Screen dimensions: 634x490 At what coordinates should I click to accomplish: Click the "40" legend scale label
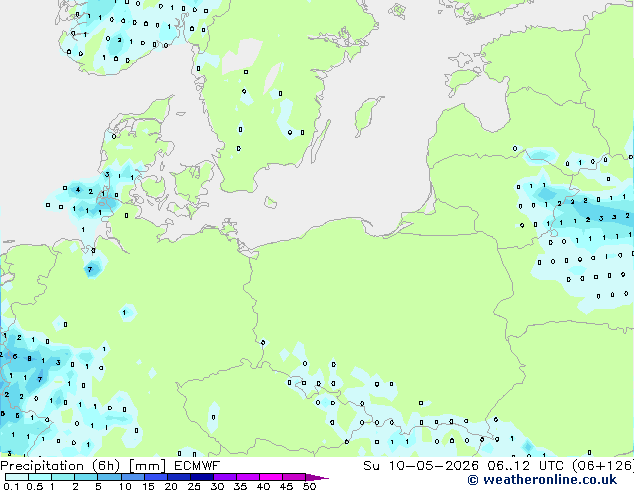coord(263,486)
